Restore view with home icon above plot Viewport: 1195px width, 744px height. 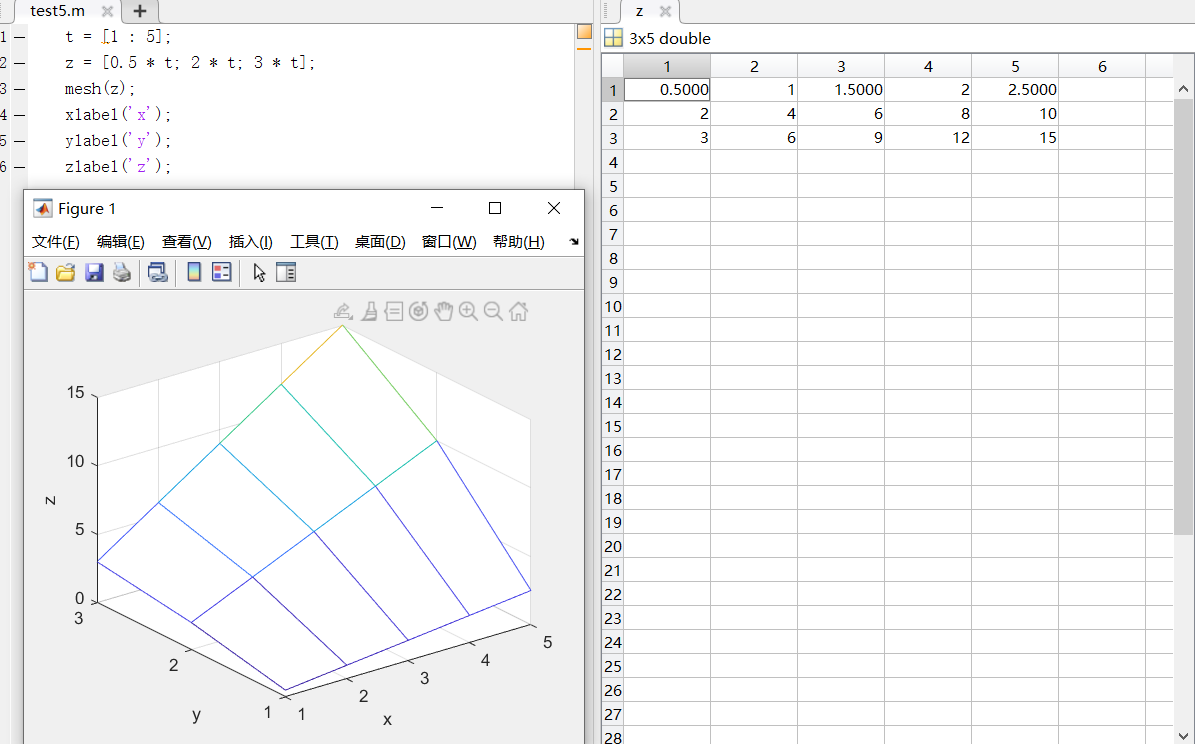tap(518, 311)
